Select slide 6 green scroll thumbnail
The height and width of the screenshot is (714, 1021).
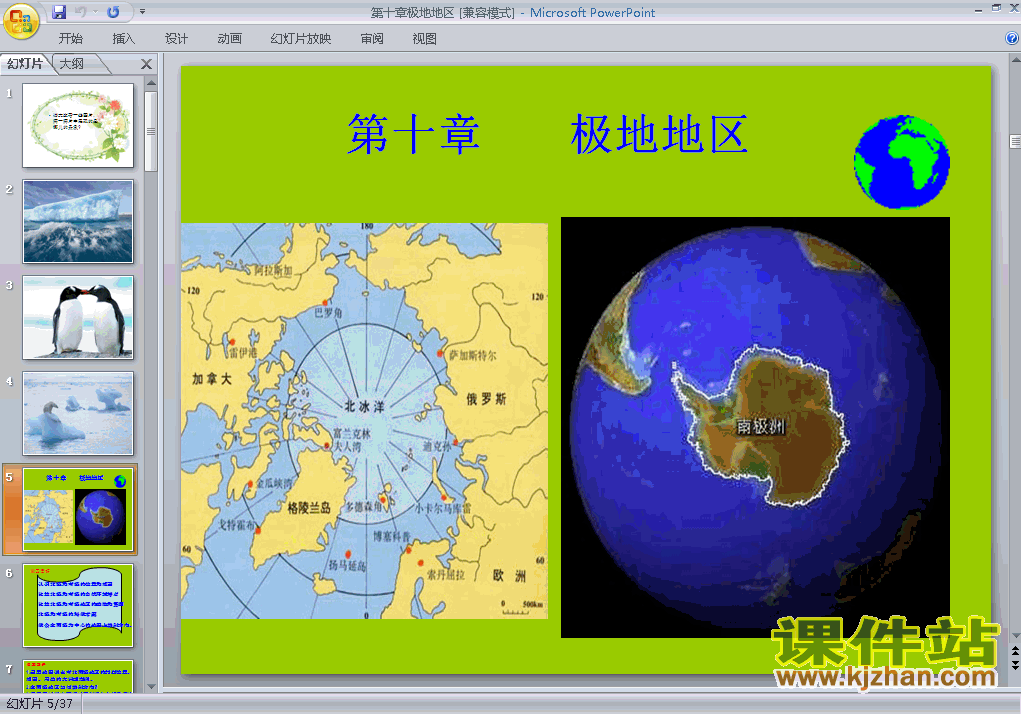pyautogui.click(x=78, y=605)
